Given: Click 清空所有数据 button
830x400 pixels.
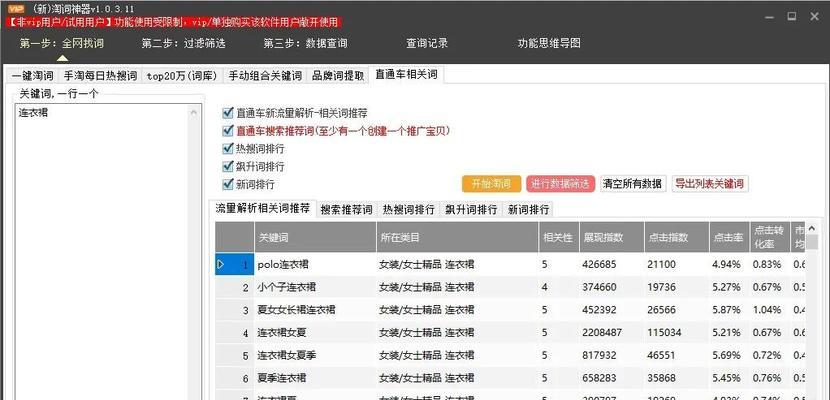Looking at the screenshot, I should click(x=633, y=184).
